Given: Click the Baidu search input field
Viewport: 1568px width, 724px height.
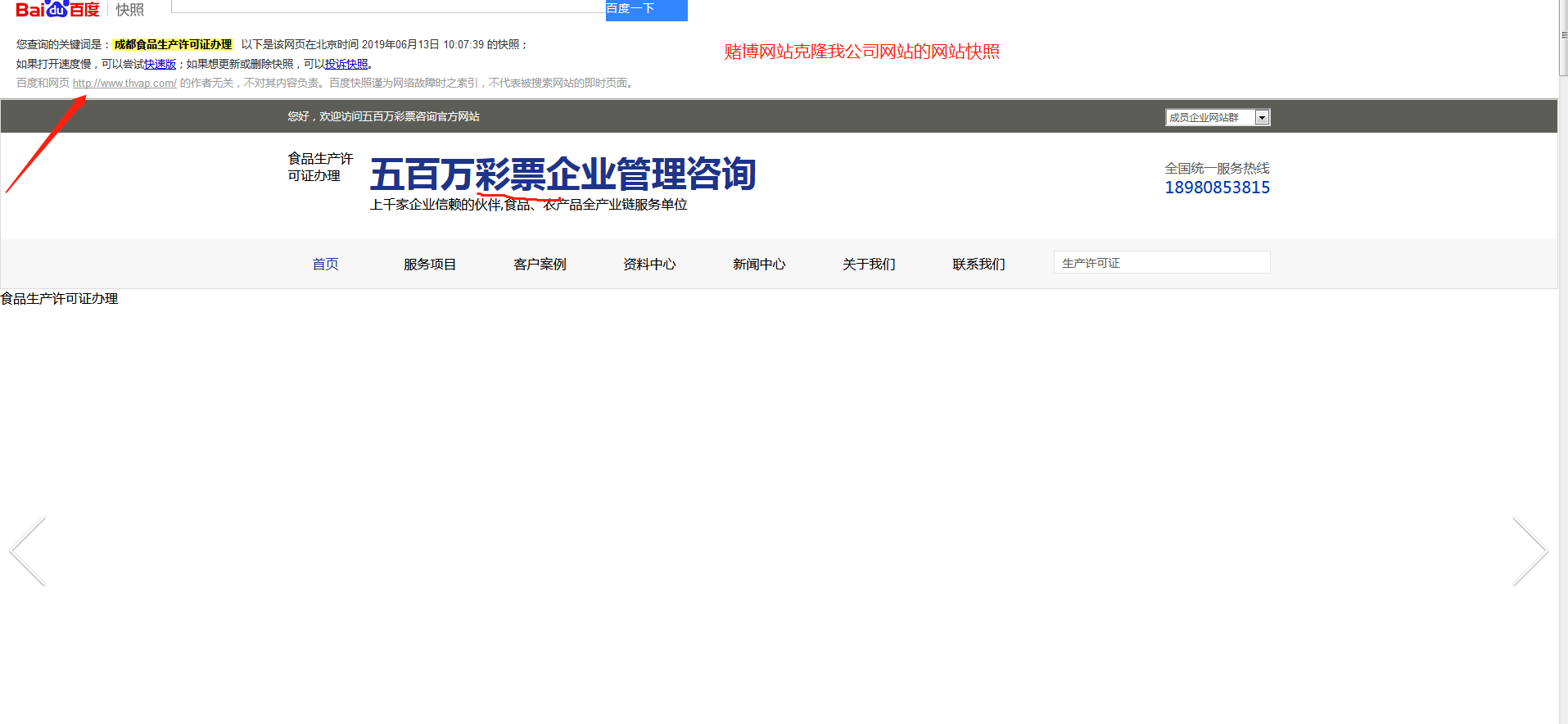Looking at the screenshot, I should [388, 7].
